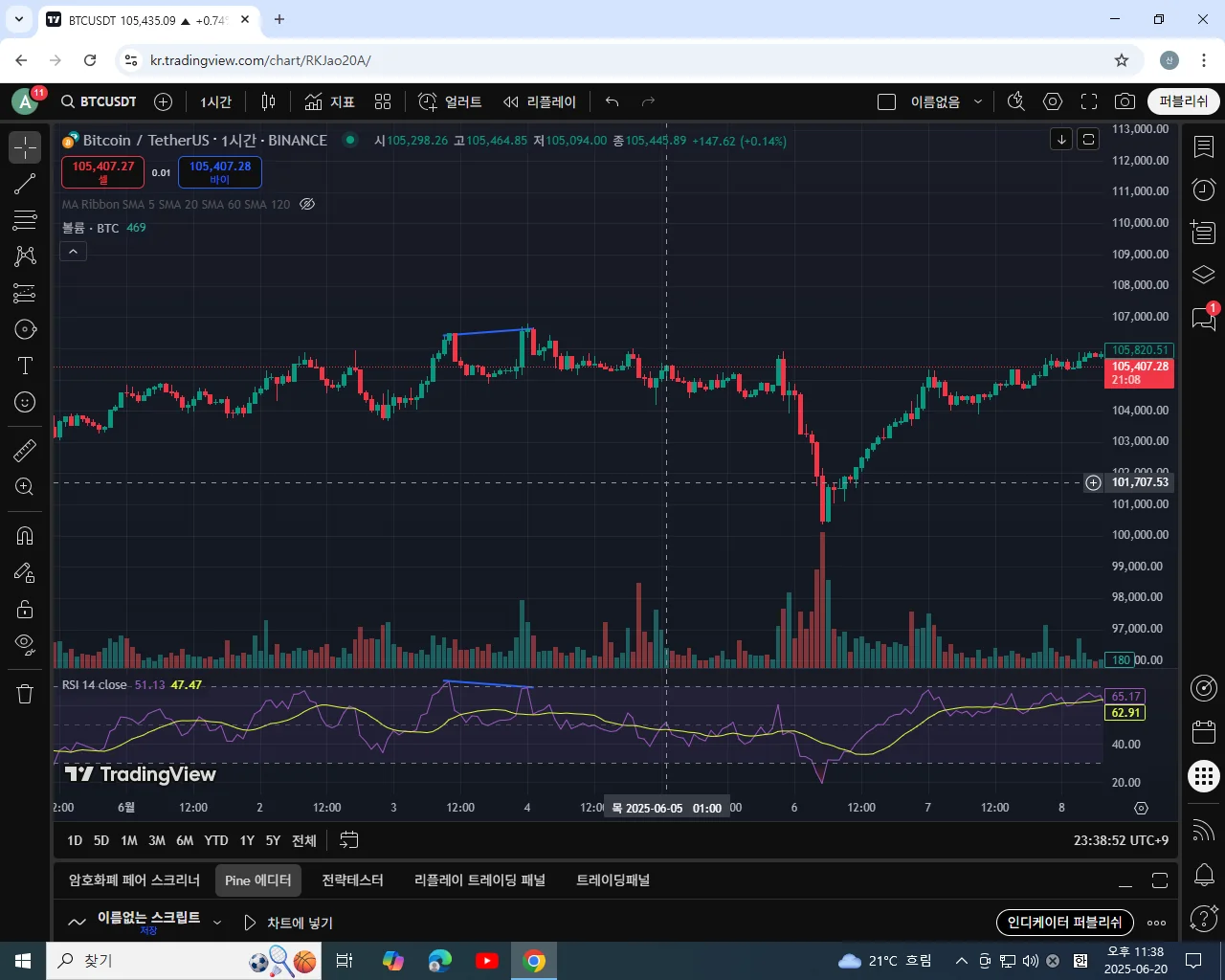
Task: Add symbol to compare with plus icon
Action: tap(164, 101)
